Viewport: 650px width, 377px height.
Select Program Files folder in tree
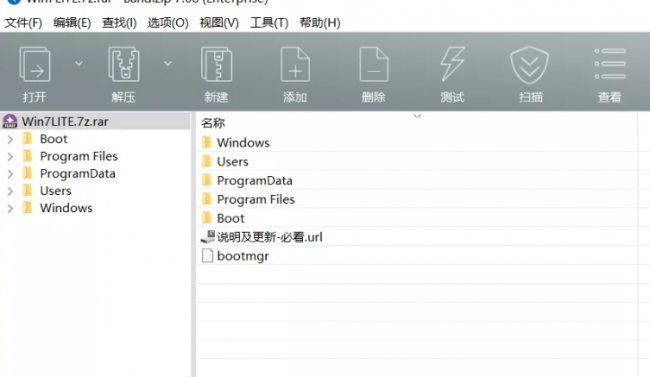point(79,156)
